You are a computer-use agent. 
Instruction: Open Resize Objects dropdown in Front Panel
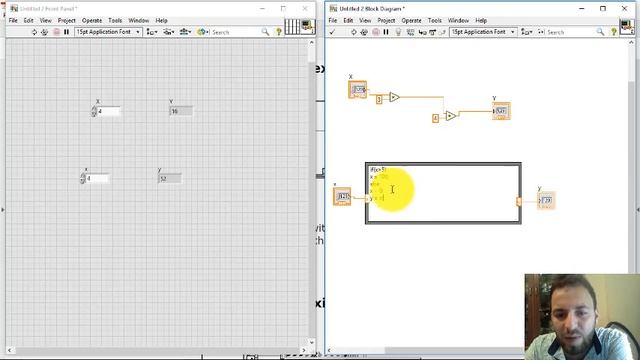[186, 32]
